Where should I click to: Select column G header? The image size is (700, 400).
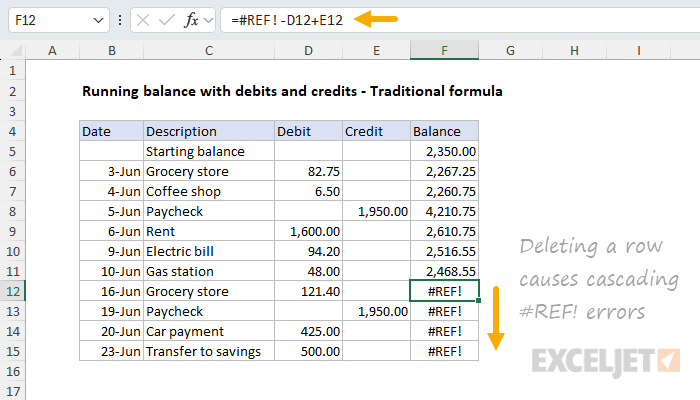[x=510, y=50]
